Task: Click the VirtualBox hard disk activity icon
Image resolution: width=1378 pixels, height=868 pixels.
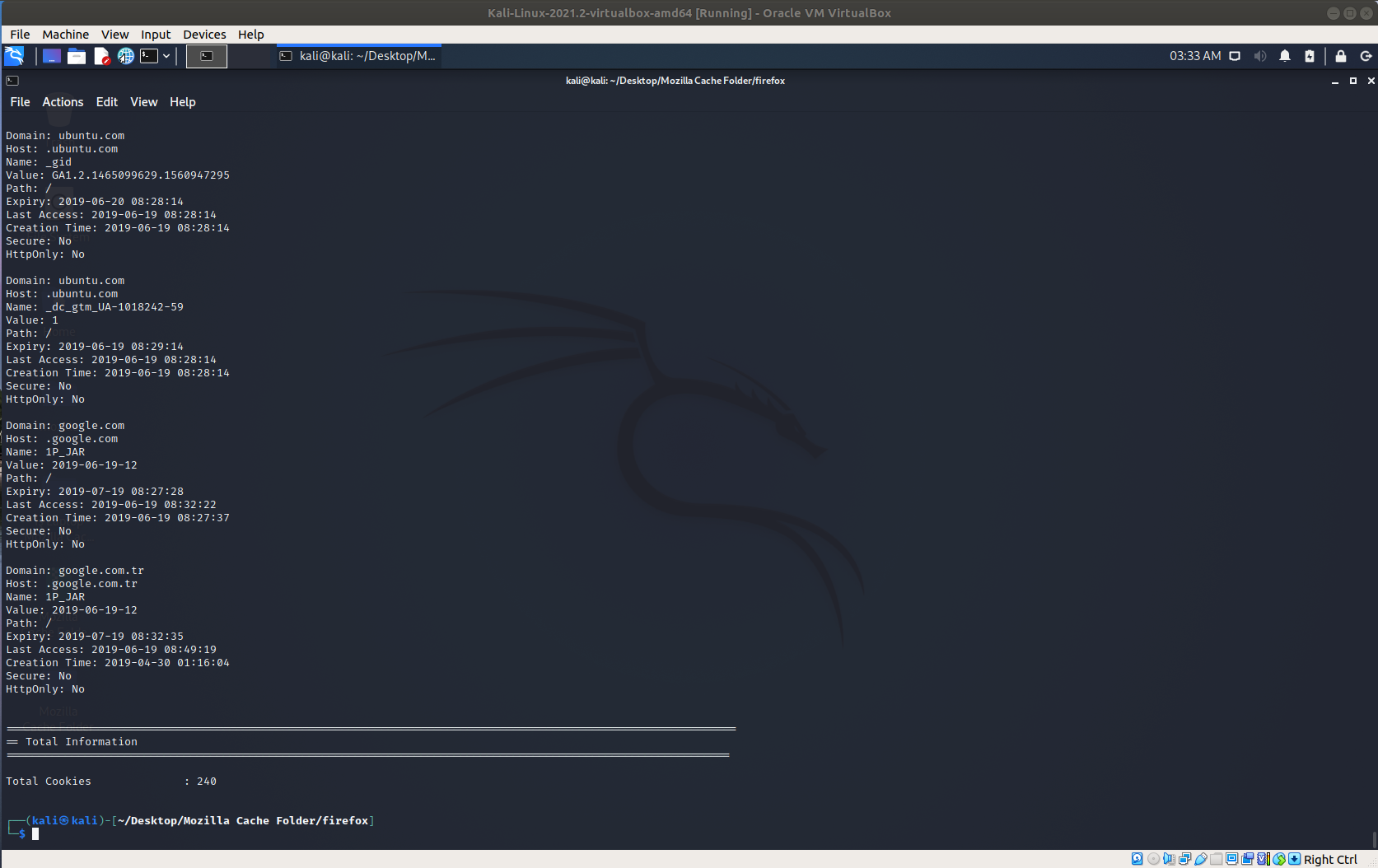Action: pyautogui.click(x=1137, y=859)
